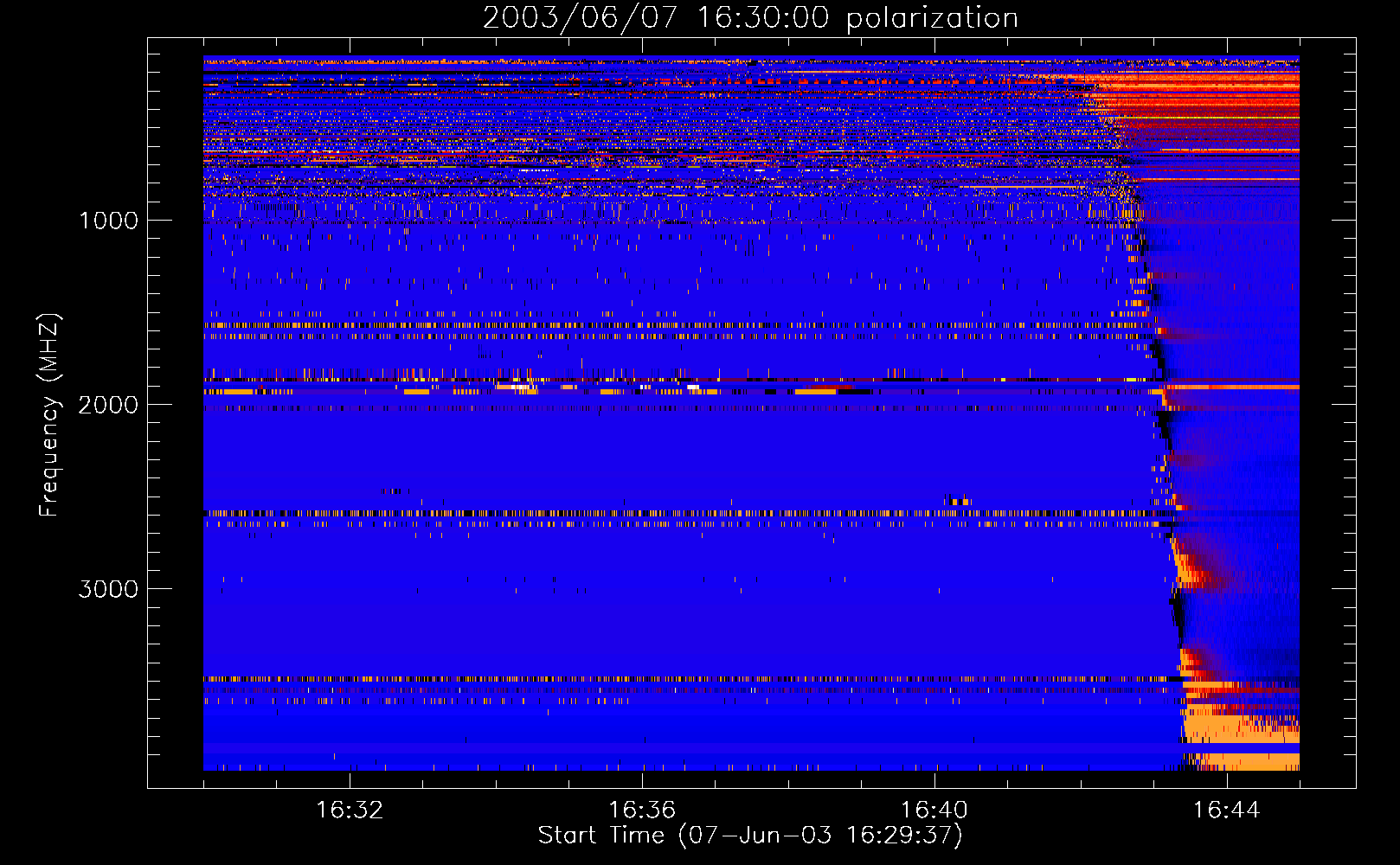Click the 16:32 time tick label

pyautogui.click(x=350, y=811)
